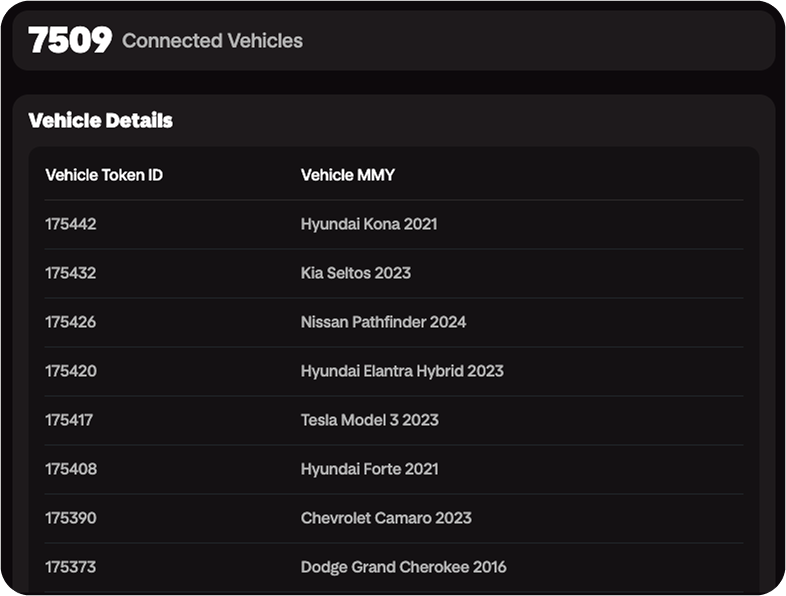Click the Vehicle Details heading
This screenshot has height=596, width=786.
tap(101, 121)
